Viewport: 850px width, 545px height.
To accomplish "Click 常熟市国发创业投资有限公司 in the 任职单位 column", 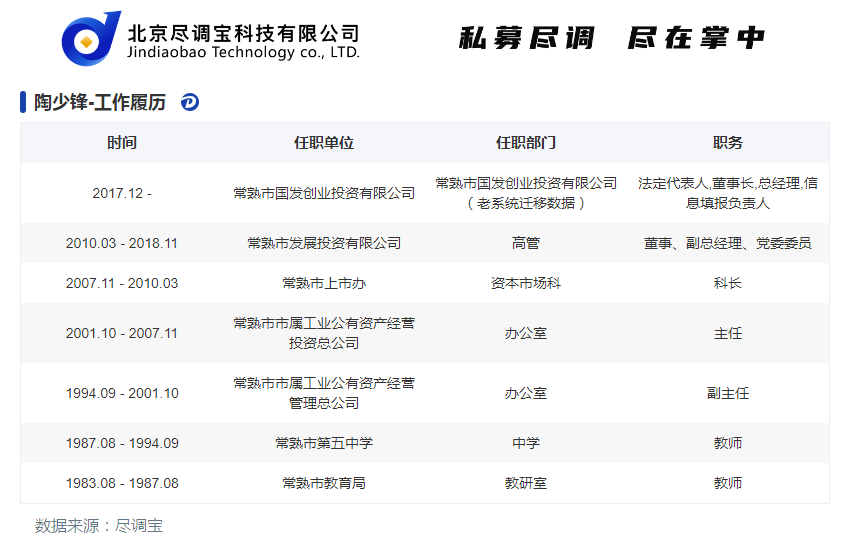I will click(324, 193).
